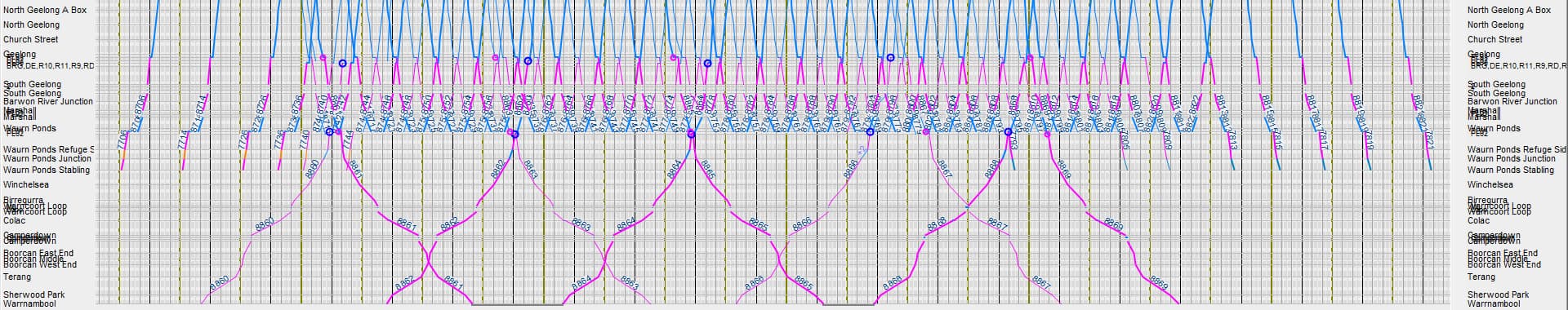Select 'Waurn Ponds Refuge Sid' station label
Viewport: 1568px width, 310px height.
pyautogui.click(x=1517, y=150)
